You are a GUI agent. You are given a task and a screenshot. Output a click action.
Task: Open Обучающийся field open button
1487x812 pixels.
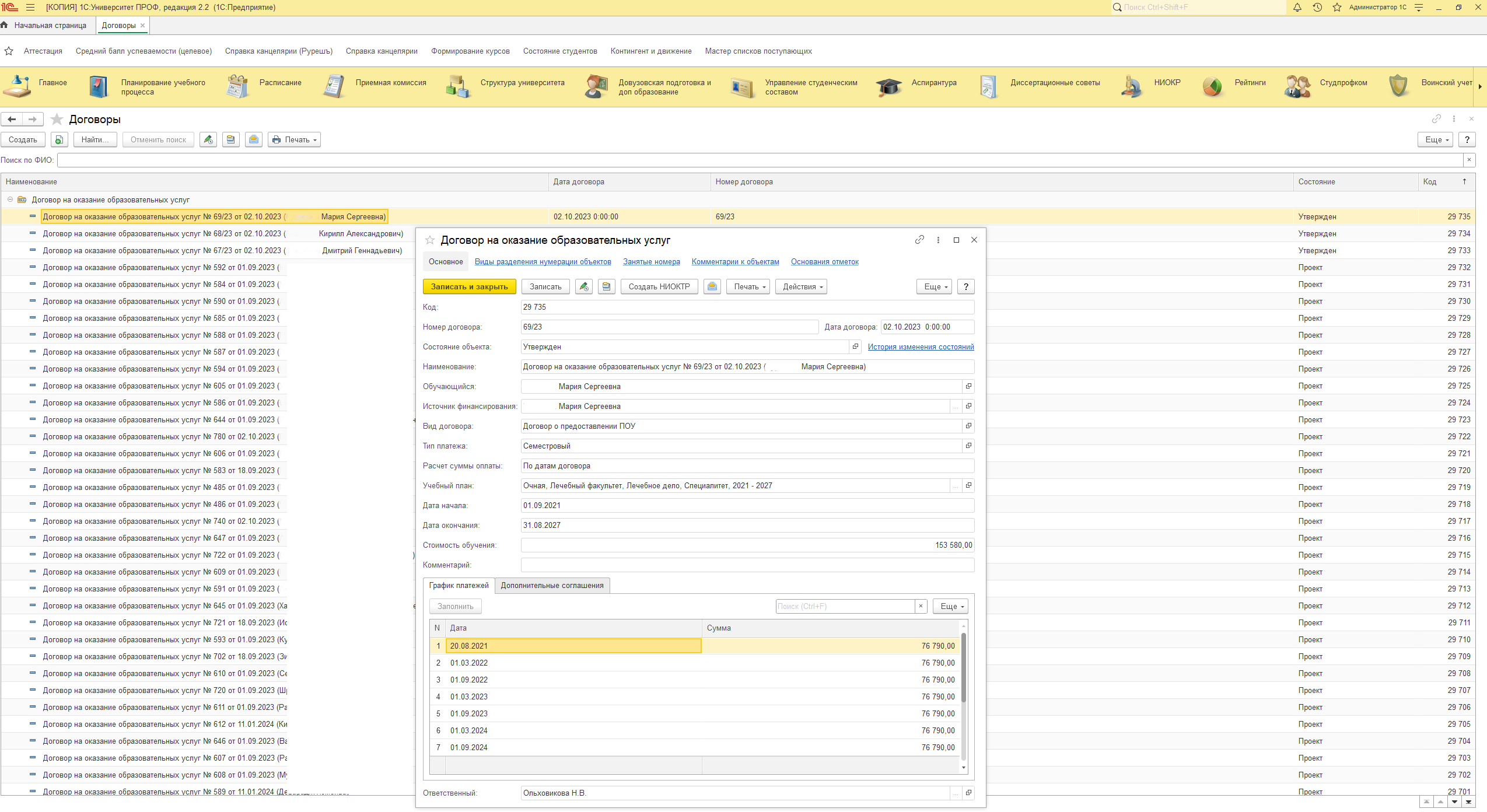(968, 386)
